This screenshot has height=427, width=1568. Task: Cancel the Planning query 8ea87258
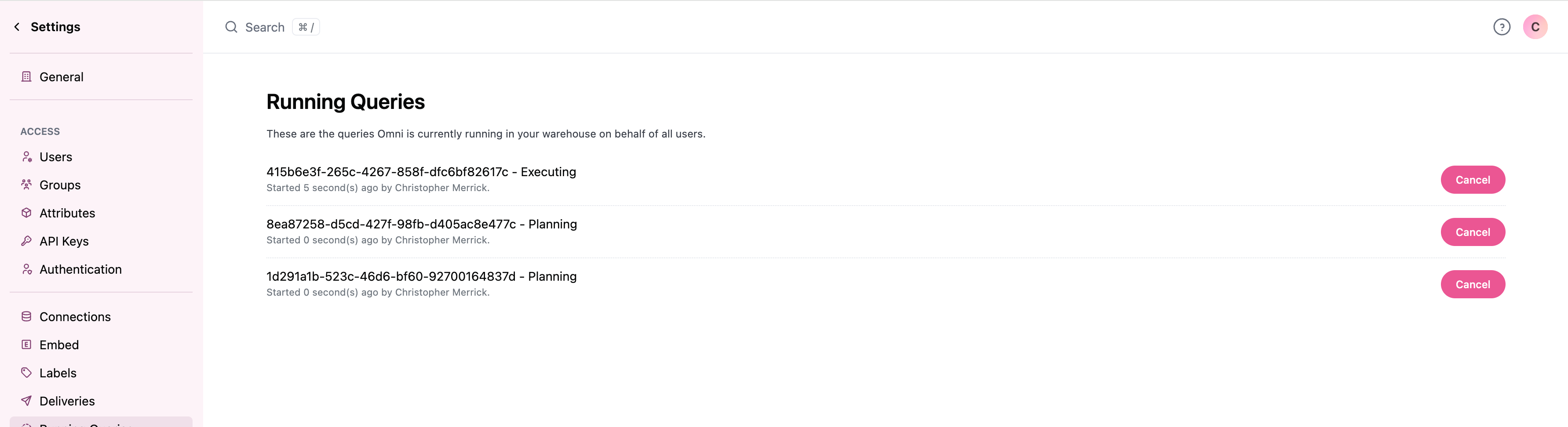point(1473,232)
